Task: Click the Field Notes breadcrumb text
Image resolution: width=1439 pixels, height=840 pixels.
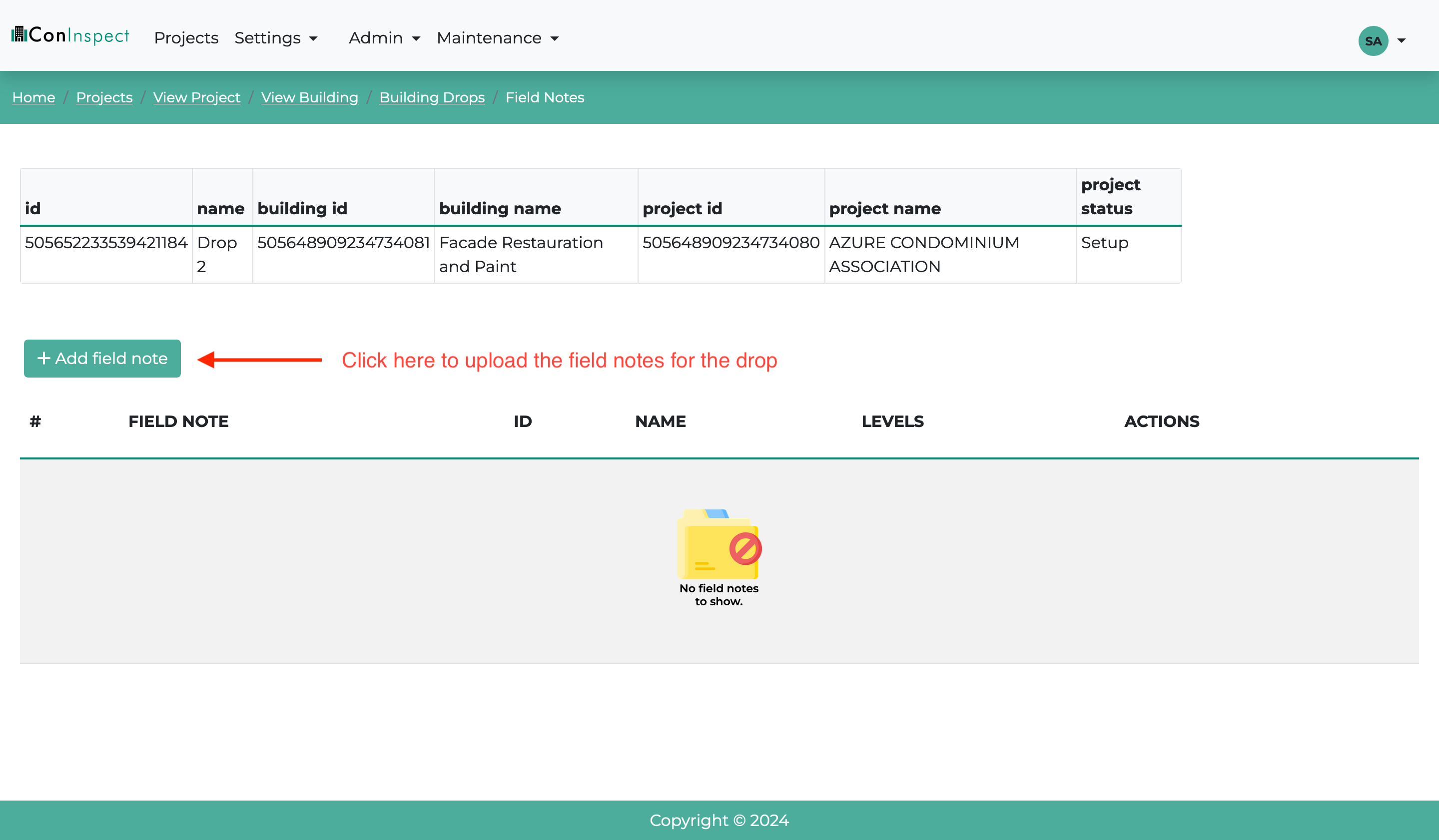Action: (x=545, y=97)
